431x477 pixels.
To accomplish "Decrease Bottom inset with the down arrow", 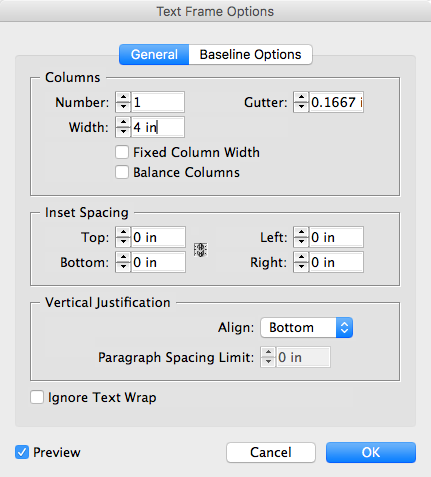I will coord(123,267).
